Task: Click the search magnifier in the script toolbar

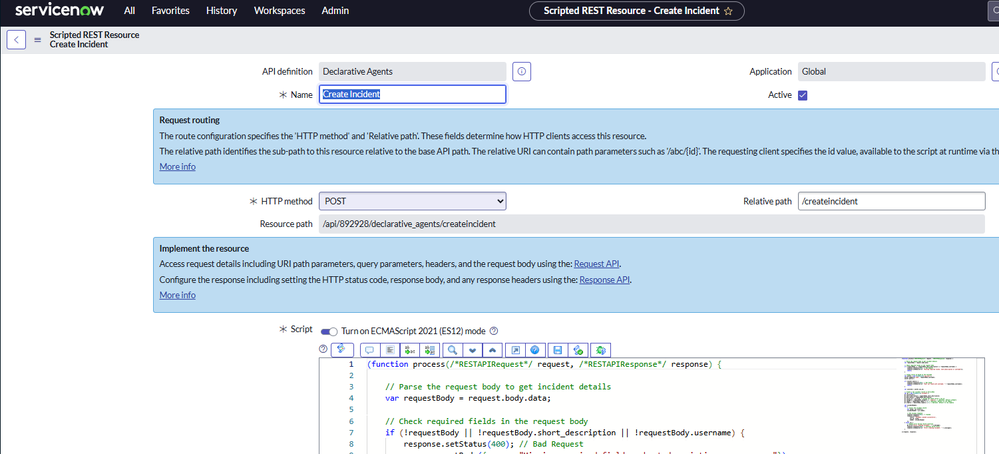Action: 452,350
